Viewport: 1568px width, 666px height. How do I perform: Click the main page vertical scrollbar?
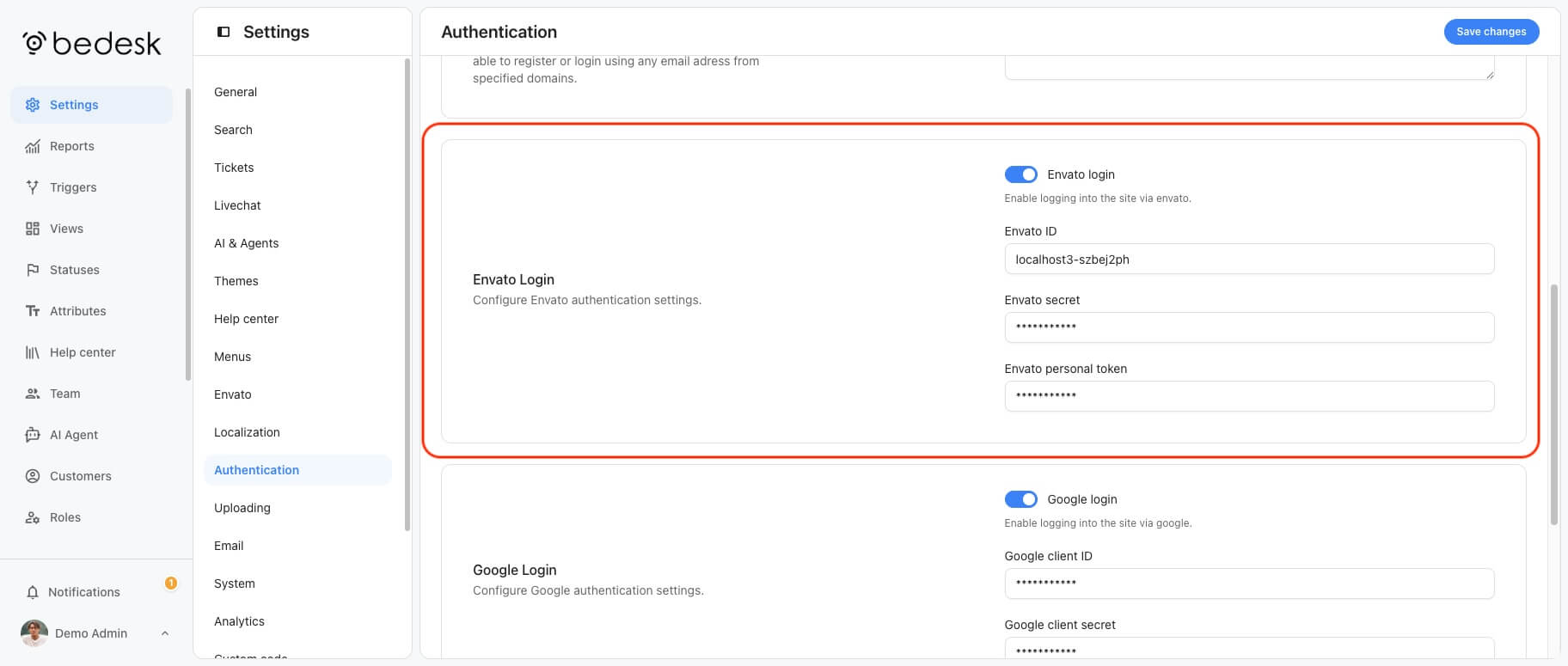(x=1553, y=404)
